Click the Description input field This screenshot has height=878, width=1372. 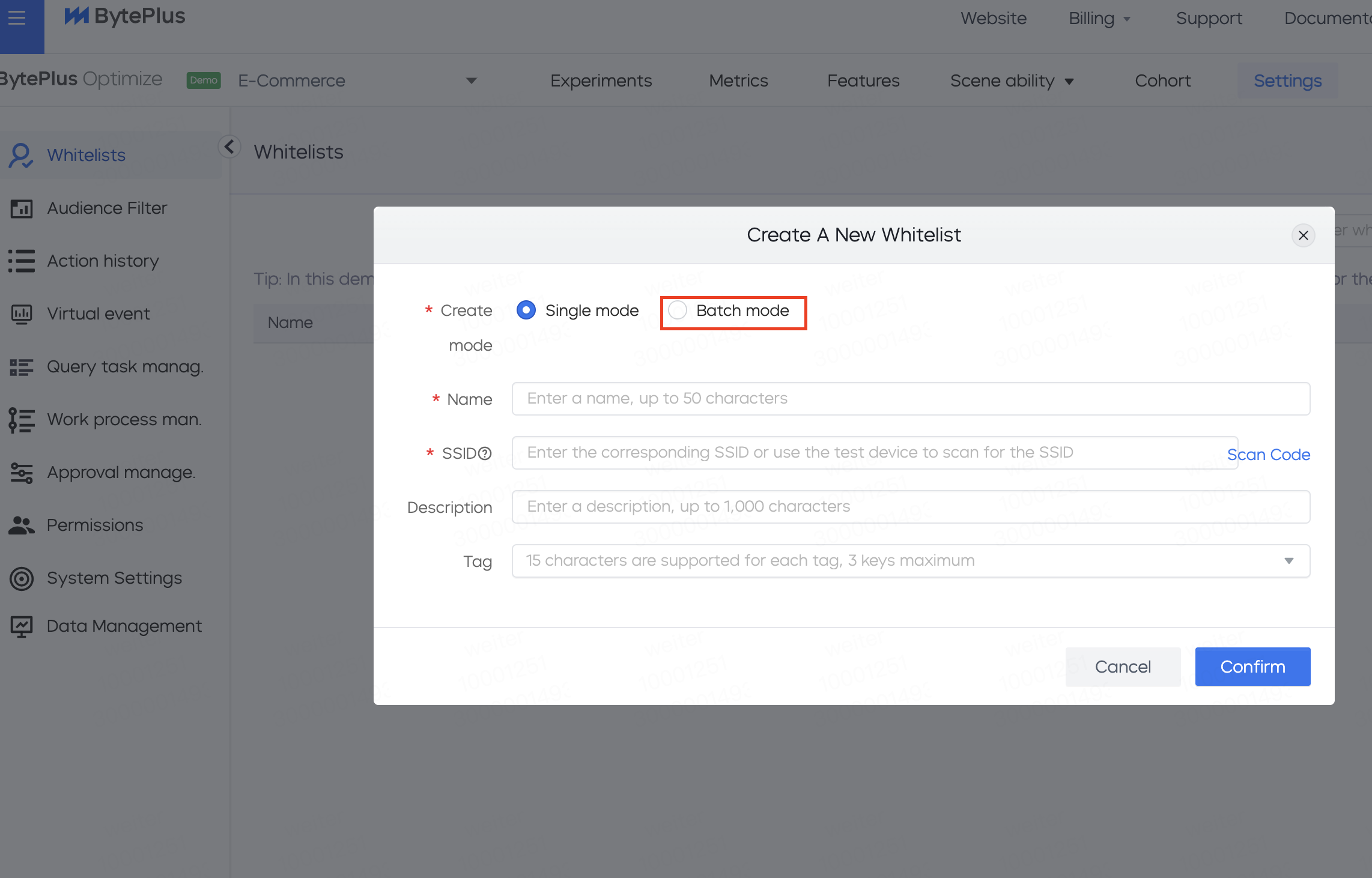[911, 507]
